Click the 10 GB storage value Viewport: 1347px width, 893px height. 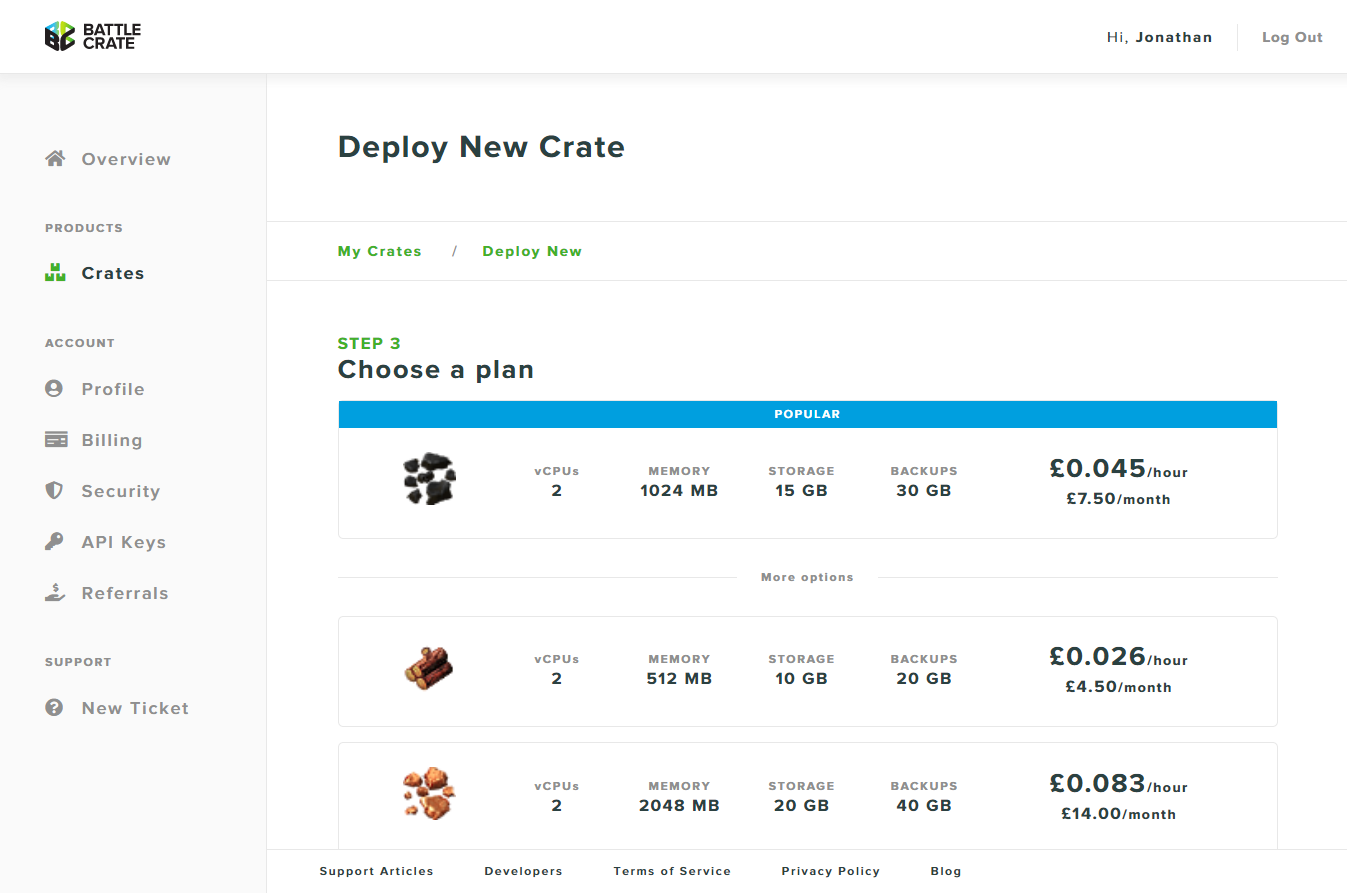[x=801, y=679]
